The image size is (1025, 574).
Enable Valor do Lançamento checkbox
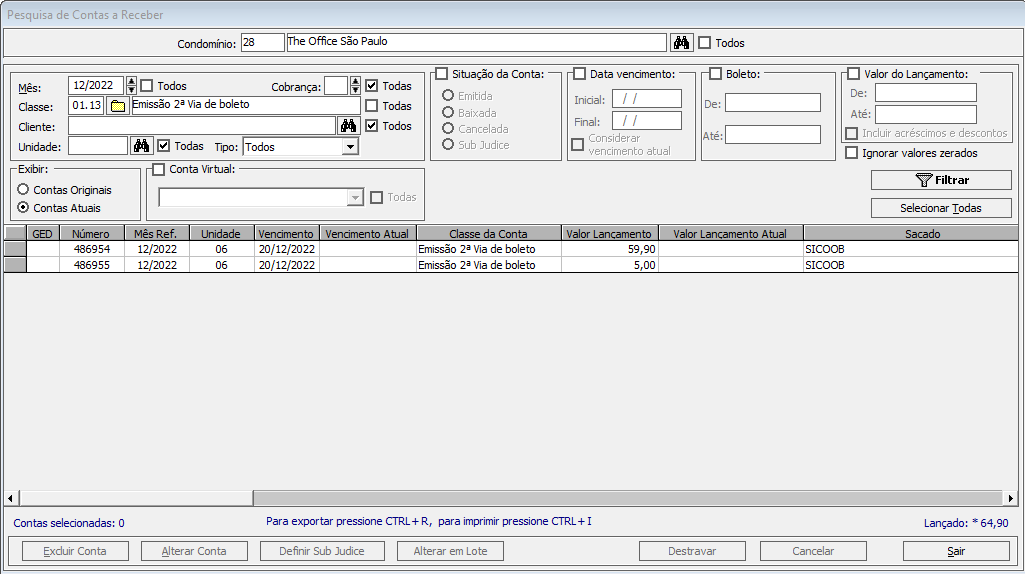tap(854, 74)
